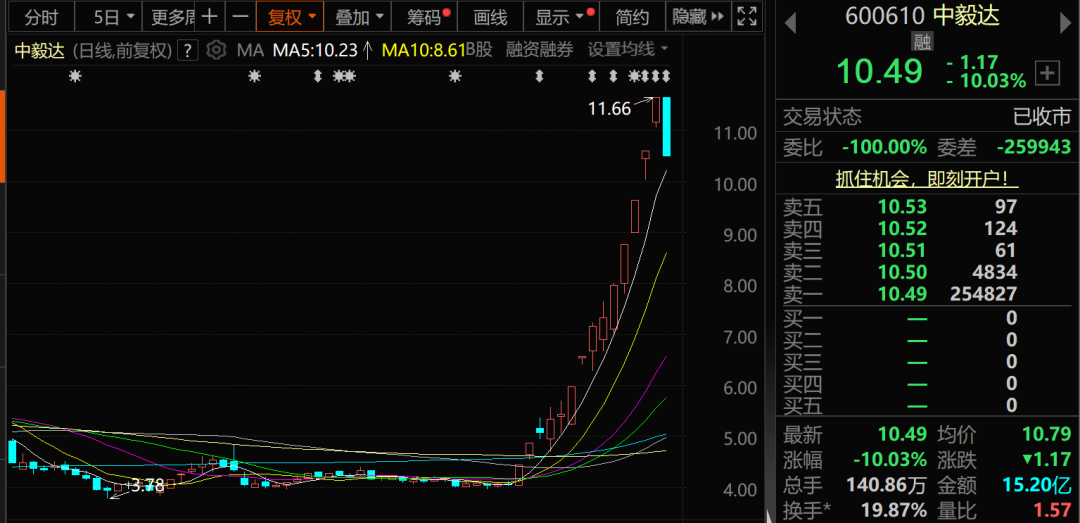Go to previous stock with left triangle
1080x523 pixels.
[x=790, y=23]
